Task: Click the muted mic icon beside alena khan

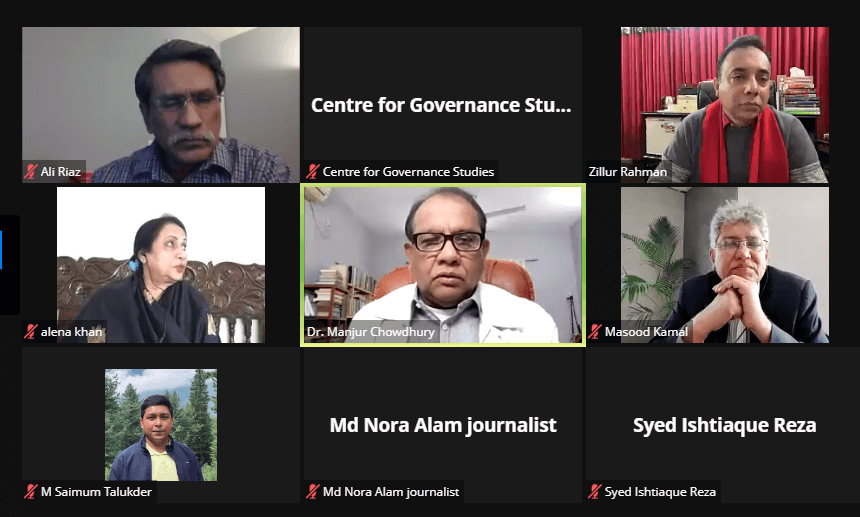Action: 31,332
